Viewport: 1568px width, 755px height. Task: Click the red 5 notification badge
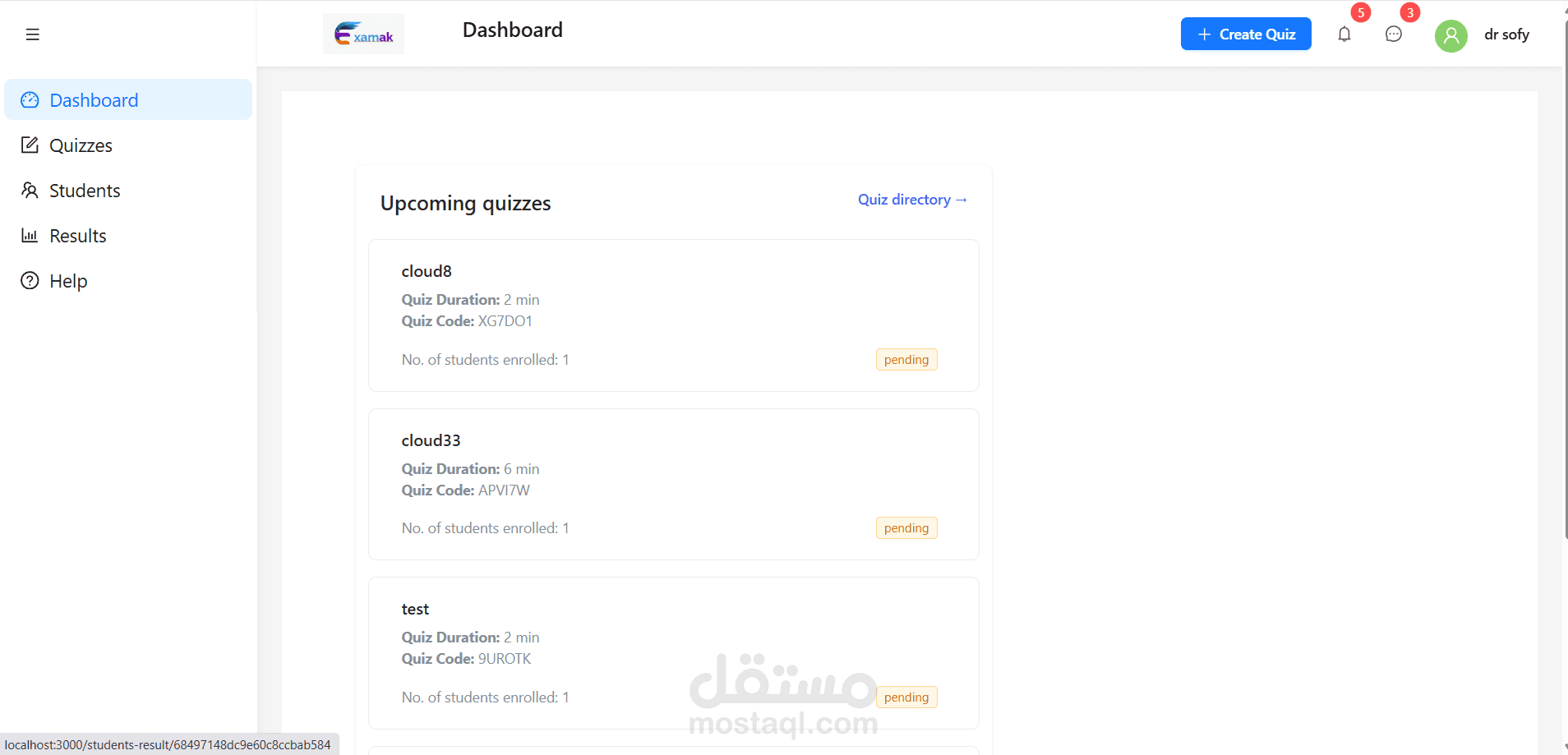pos(1361,12)
